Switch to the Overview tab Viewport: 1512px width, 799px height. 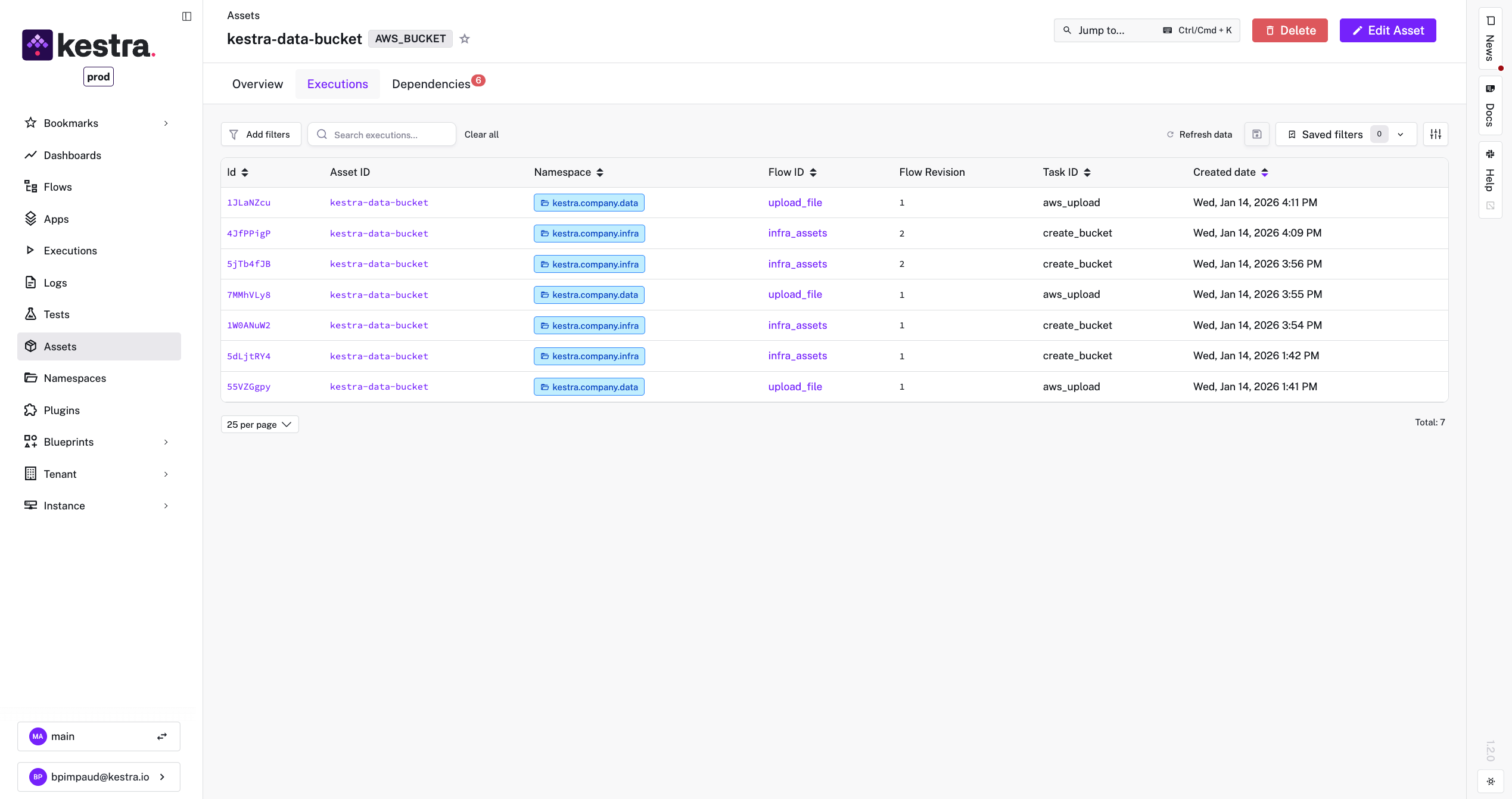257,84
